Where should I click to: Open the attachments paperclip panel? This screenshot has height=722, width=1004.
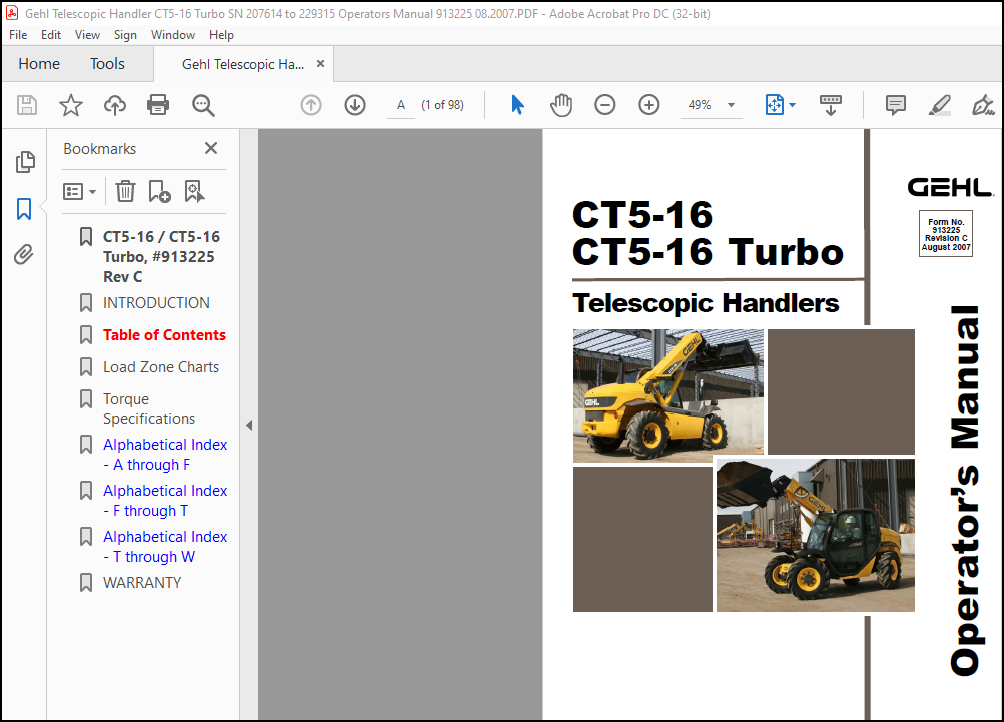24,255
